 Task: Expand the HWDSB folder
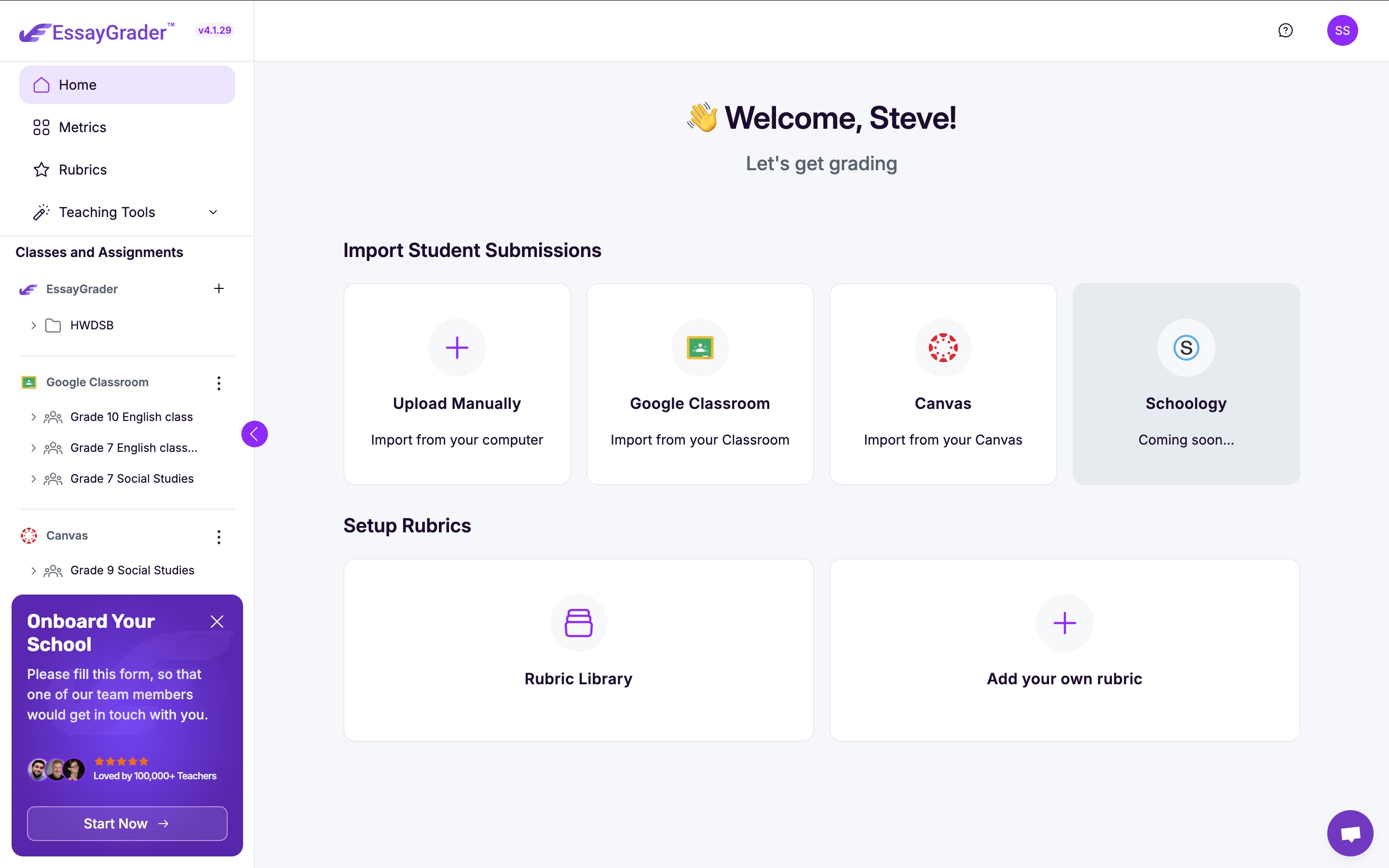pos(34,325)
